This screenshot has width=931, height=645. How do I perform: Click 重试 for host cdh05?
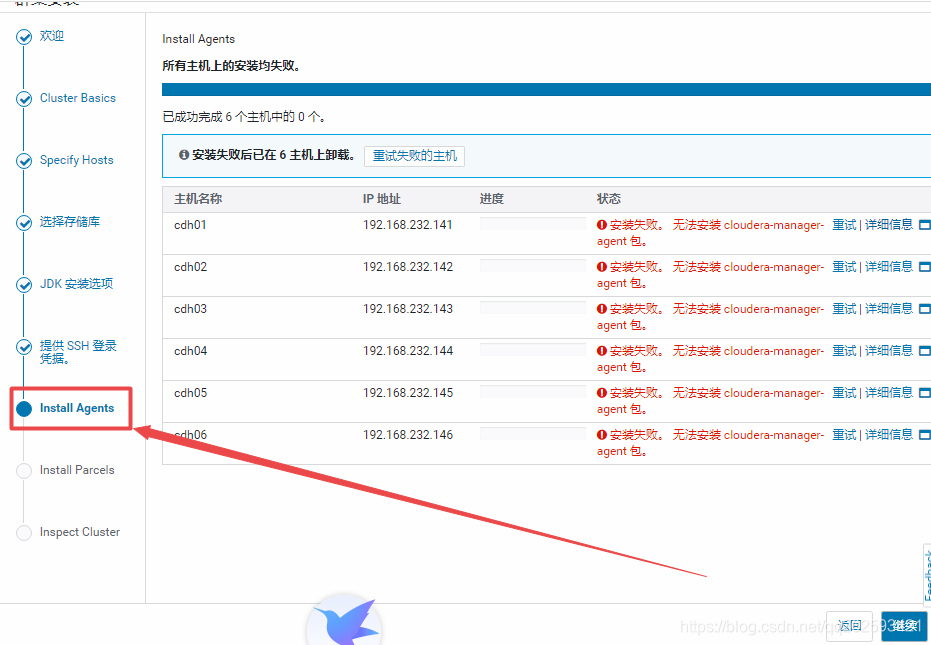[844, 393]
